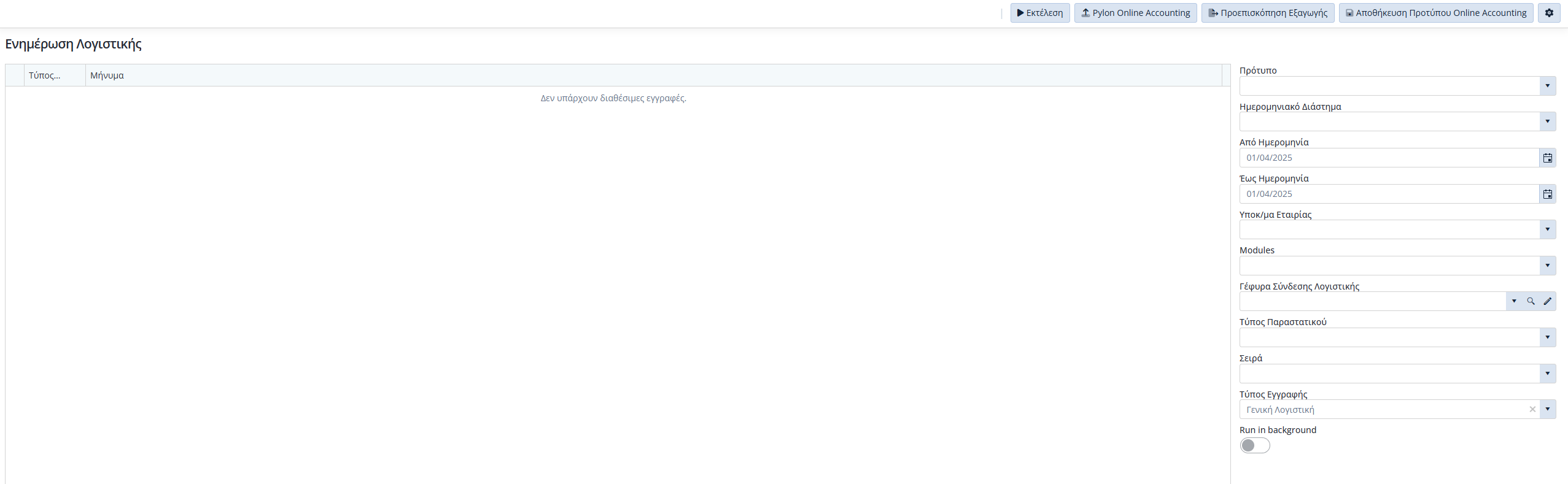Clear the Γενική Λογιστική selection
Image resolution: width=1568 pixels, height=484 pixels.
click(x=1532, y=409)
